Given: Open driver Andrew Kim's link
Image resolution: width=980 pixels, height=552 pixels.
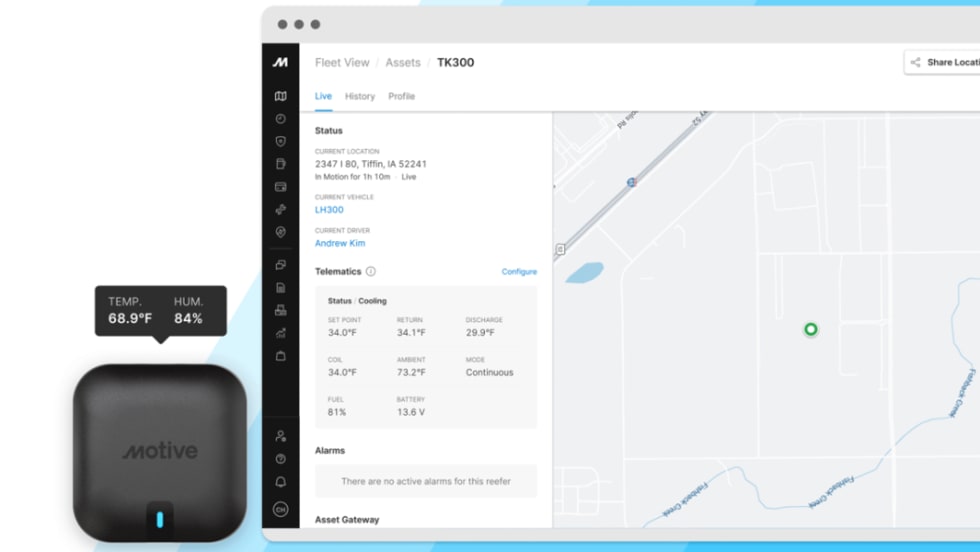Looking at the screenshot, I should pos(340,243).
